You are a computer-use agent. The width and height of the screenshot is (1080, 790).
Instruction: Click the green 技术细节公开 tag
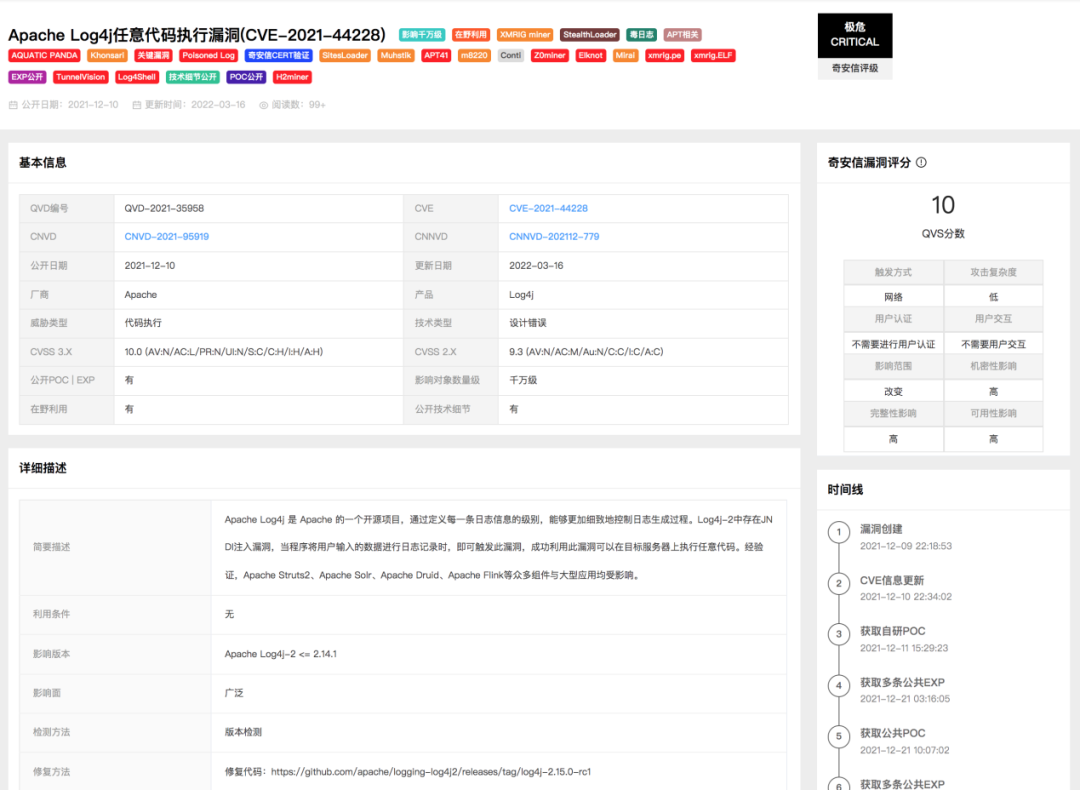193,77
